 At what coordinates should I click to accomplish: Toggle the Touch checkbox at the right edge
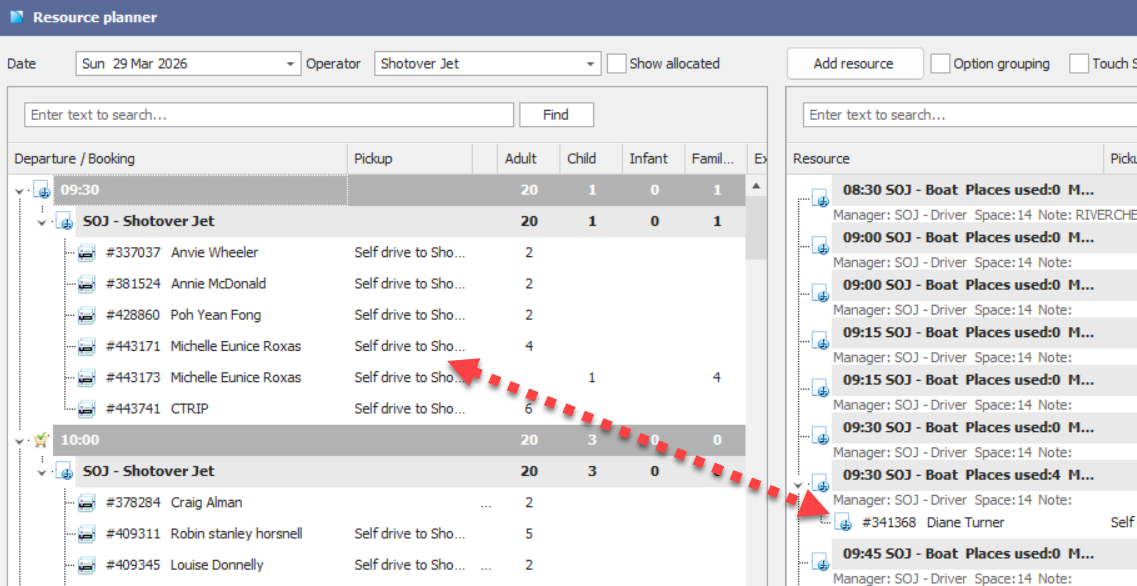click(1079, 64)
